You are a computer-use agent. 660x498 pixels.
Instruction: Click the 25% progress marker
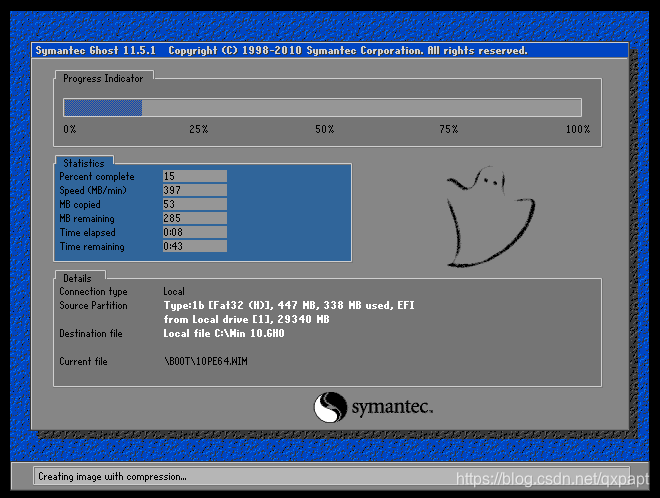199,129
